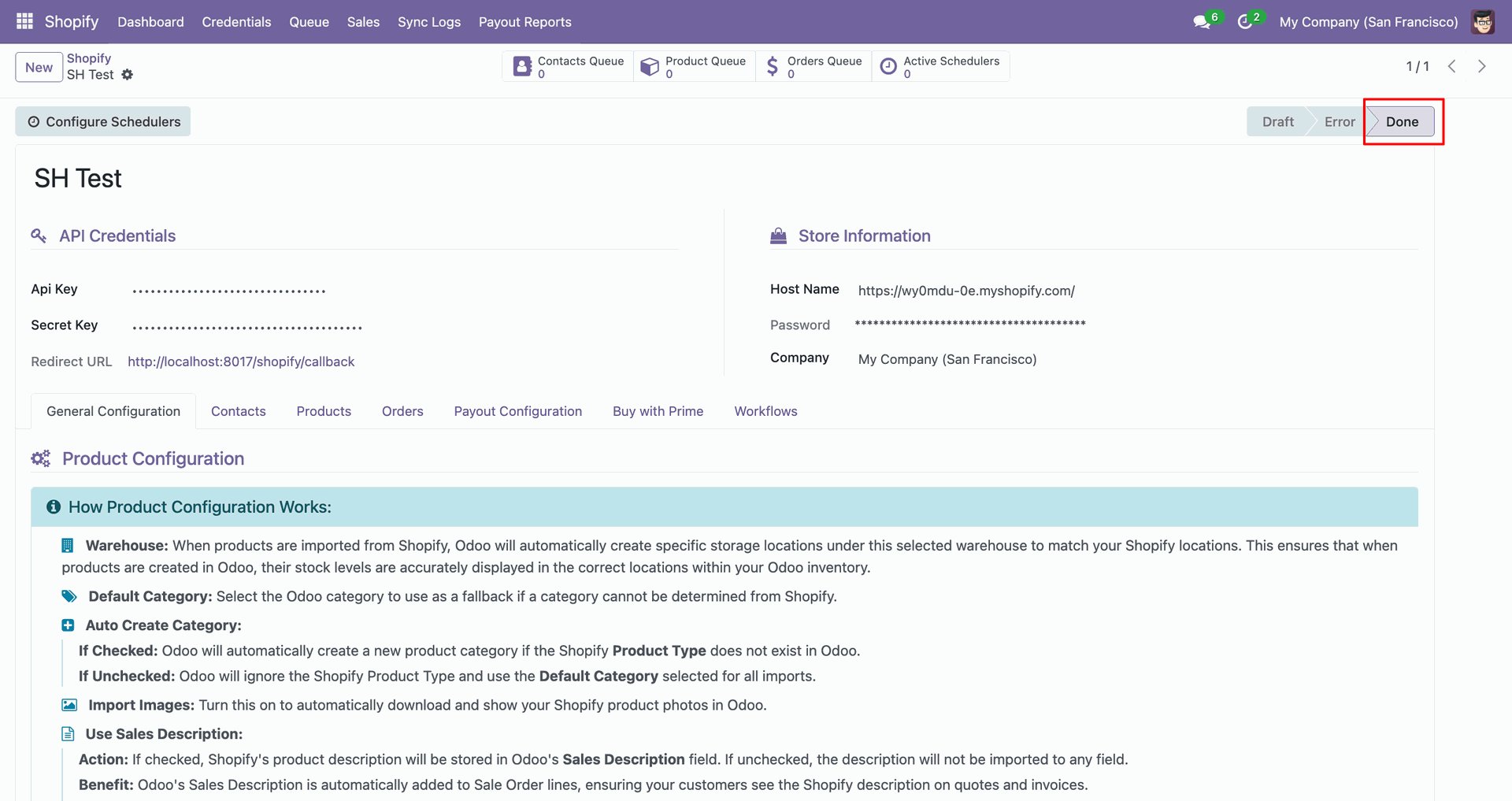Click the Shopify breadcrumb link
1512x801 pixels.
(x=89, y=58)
